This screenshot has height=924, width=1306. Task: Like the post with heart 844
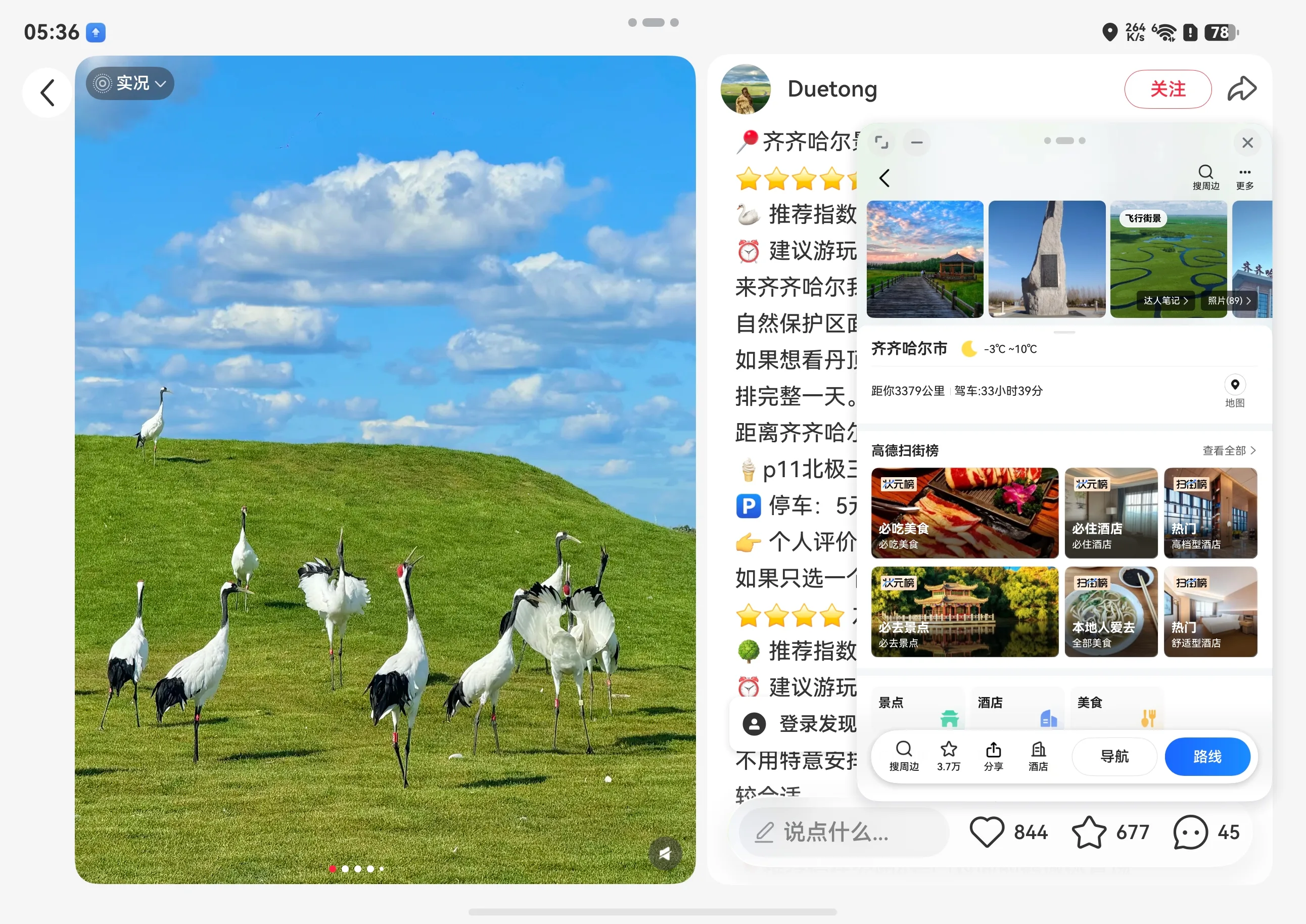[1008, 833]
